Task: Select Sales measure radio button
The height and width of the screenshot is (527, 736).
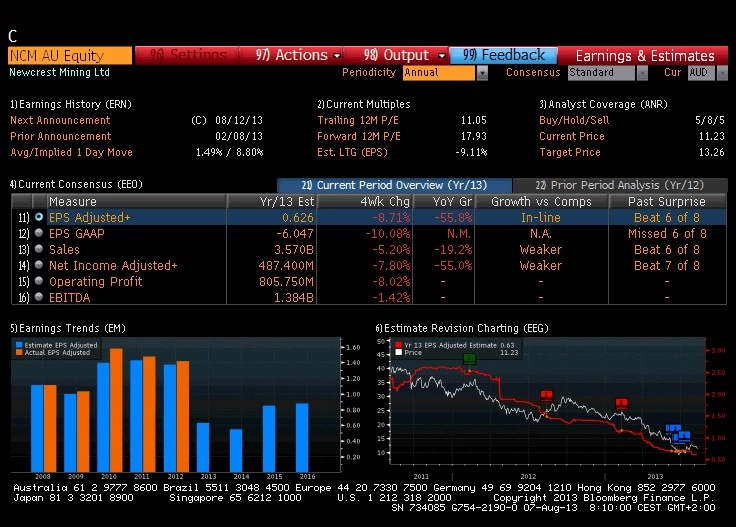Action: click(x=39, y=249)
